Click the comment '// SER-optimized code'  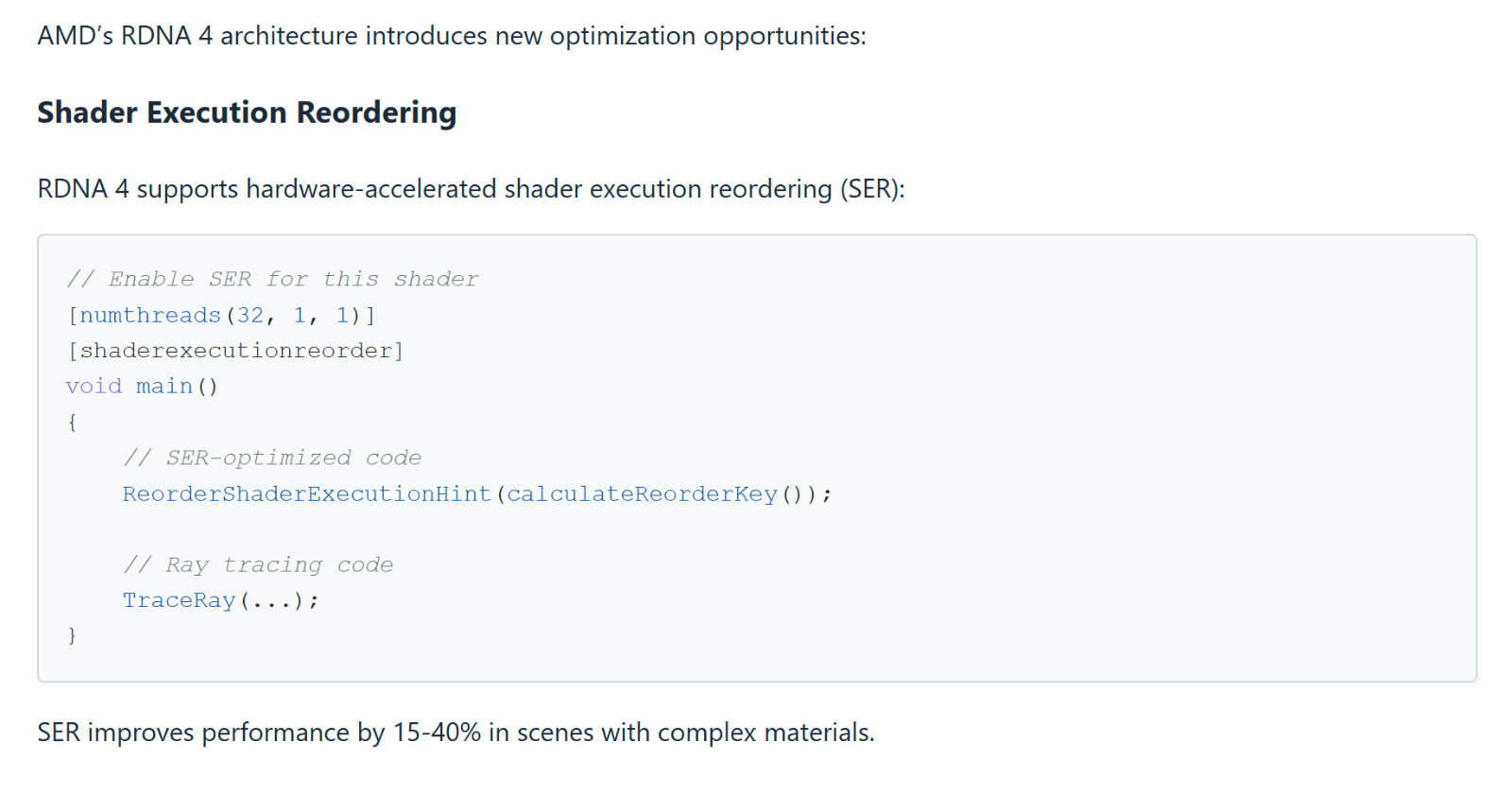(272, 458)
